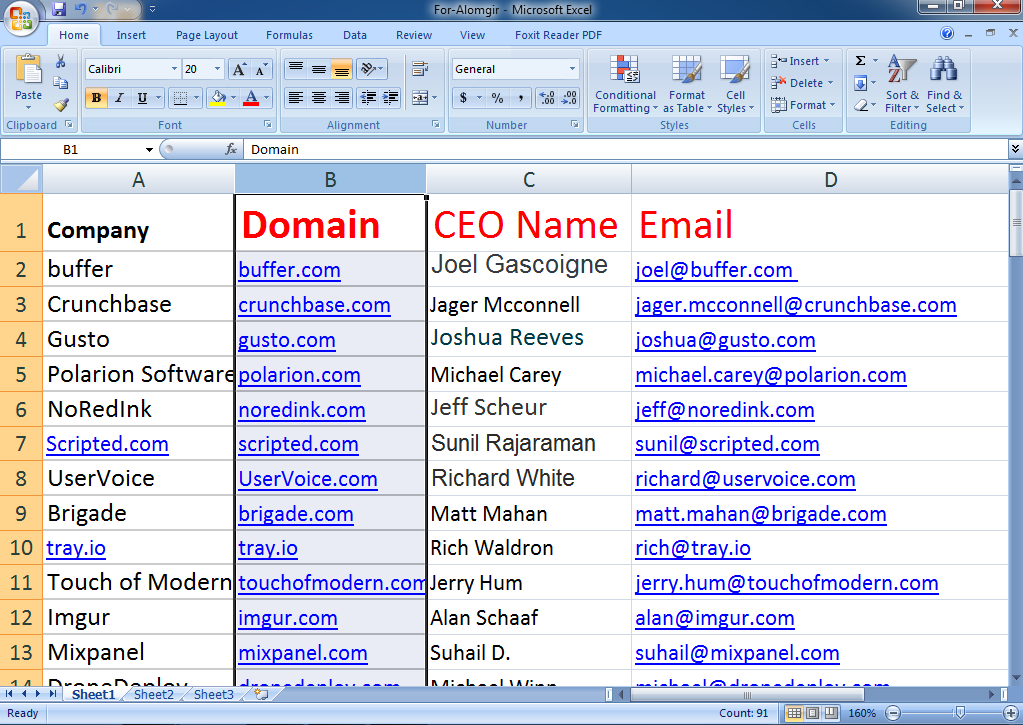Click the jager.mcconnell@crunchbase.com email link
The image size is (1023, 725).
[794, 304]
